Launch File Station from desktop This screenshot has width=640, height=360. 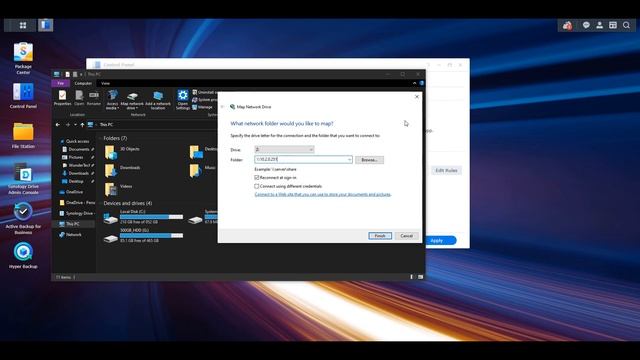click(23, 135)
